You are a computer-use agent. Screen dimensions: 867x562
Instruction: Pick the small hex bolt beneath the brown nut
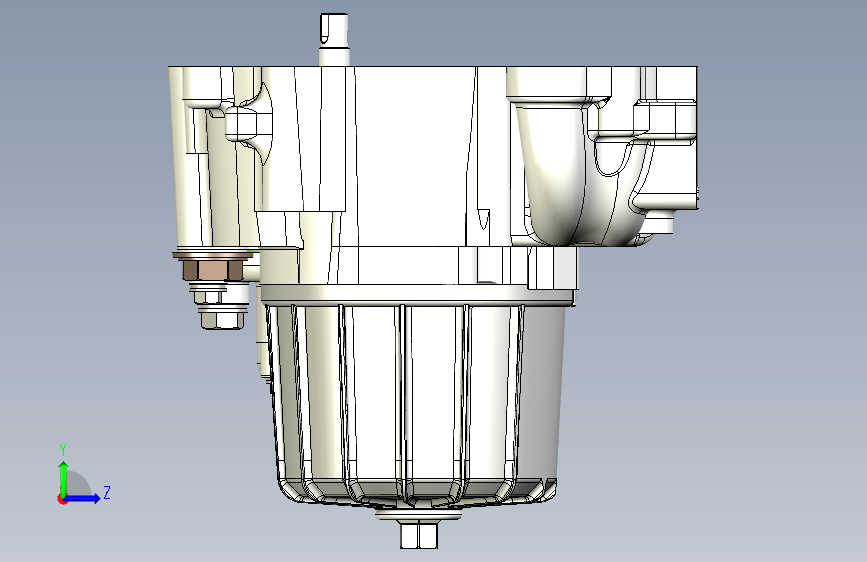[x=222, y=319]
